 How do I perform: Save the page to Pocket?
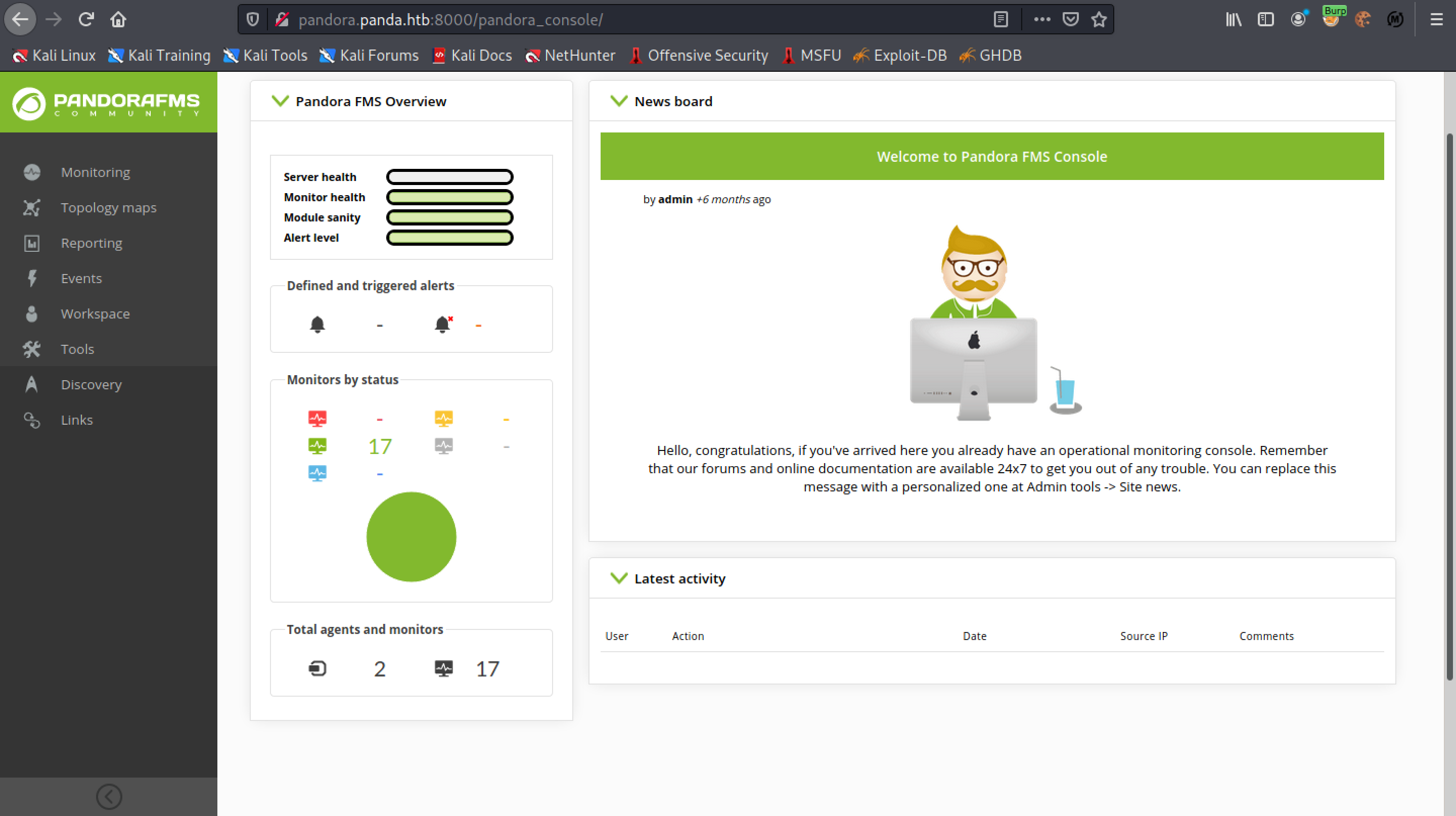[x=1070, y=20]
